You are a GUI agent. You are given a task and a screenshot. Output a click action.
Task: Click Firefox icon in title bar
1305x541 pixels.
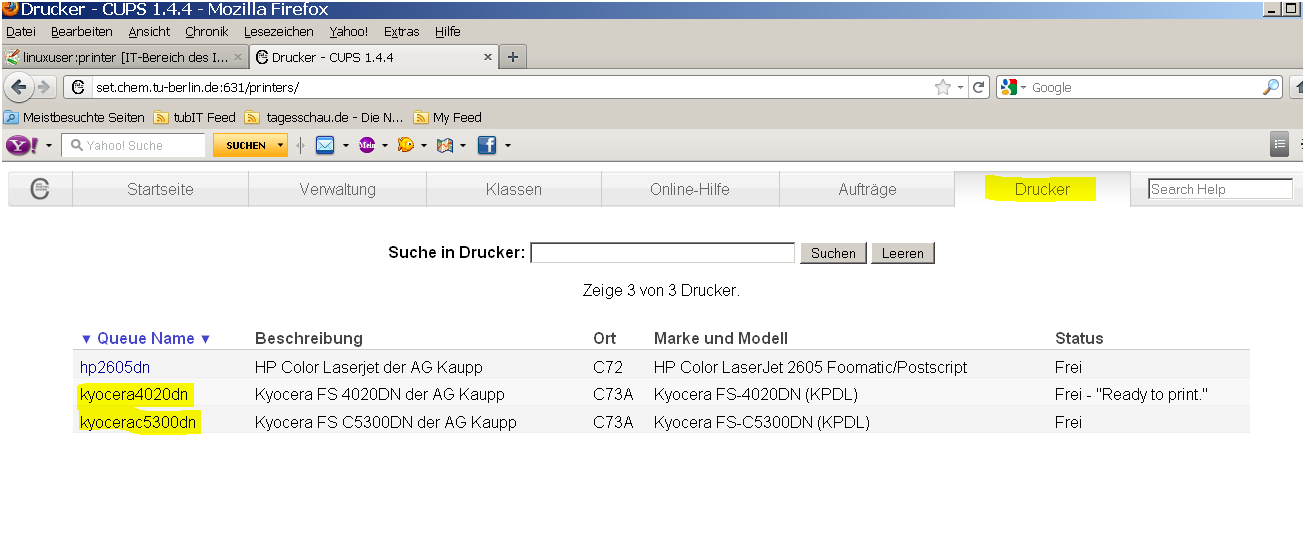(9, 9)
